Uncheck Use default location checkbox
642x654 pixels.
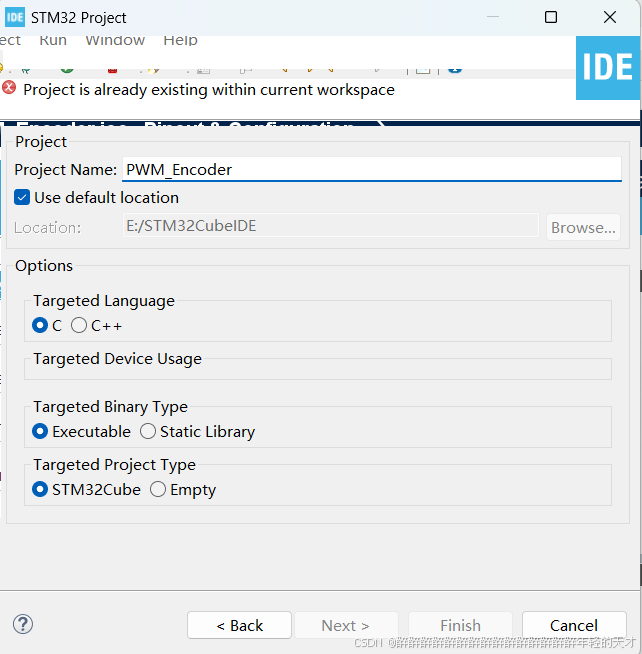pos(22,197)
